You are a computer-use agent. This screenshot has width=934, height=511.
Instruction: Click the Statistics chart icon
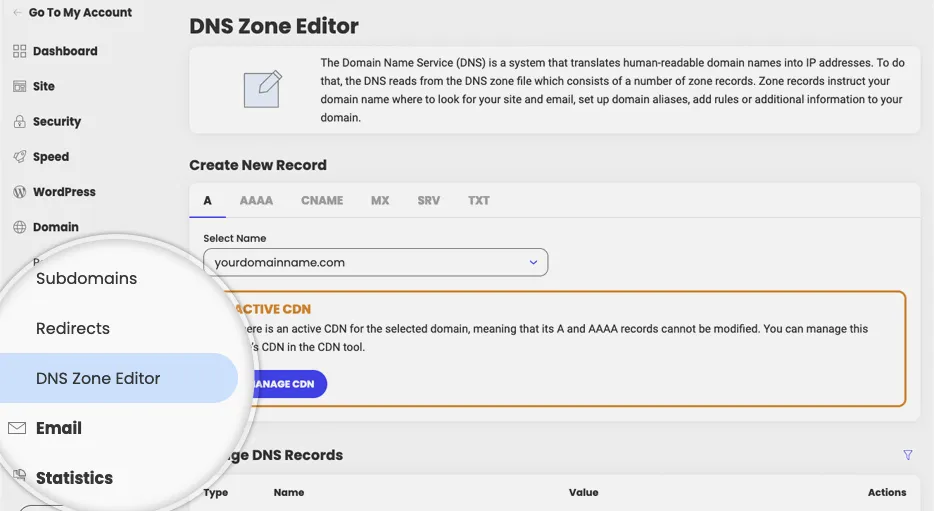pos(20,475)
